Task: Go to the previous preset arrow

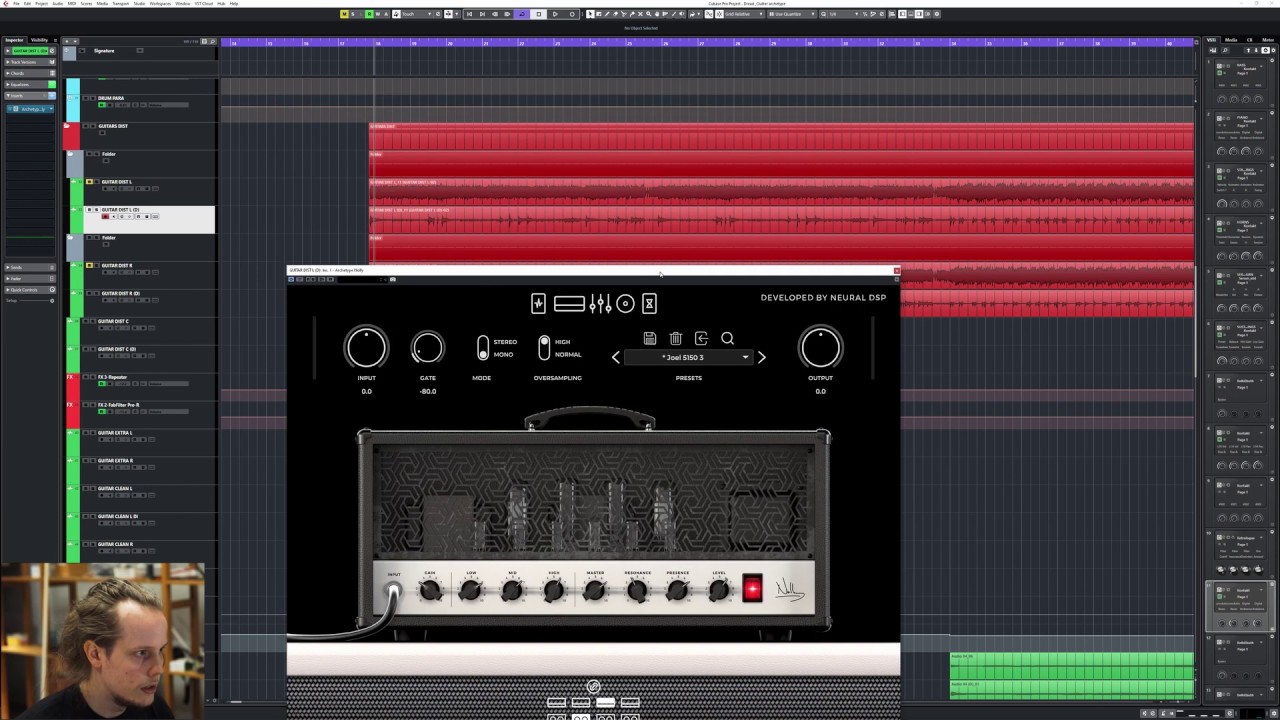Action: 616,357
